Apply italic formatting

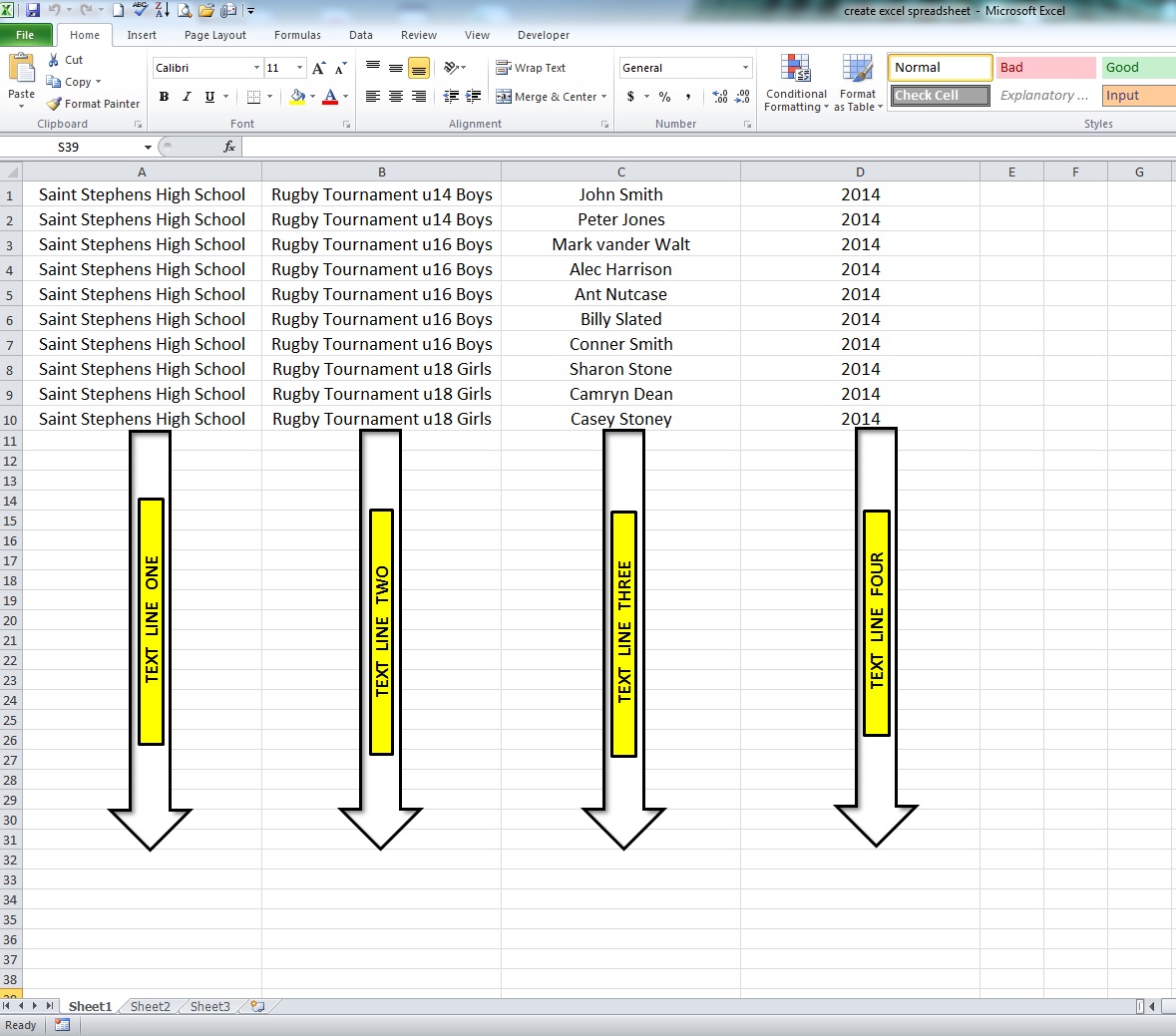pos(187,97)
